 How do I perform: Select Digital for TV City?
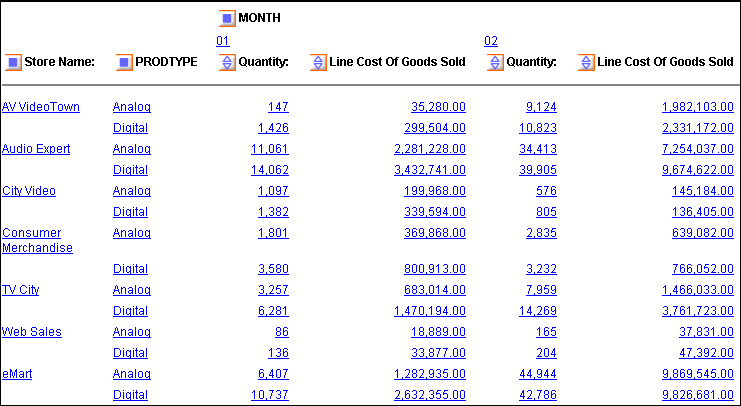(130, 311)
